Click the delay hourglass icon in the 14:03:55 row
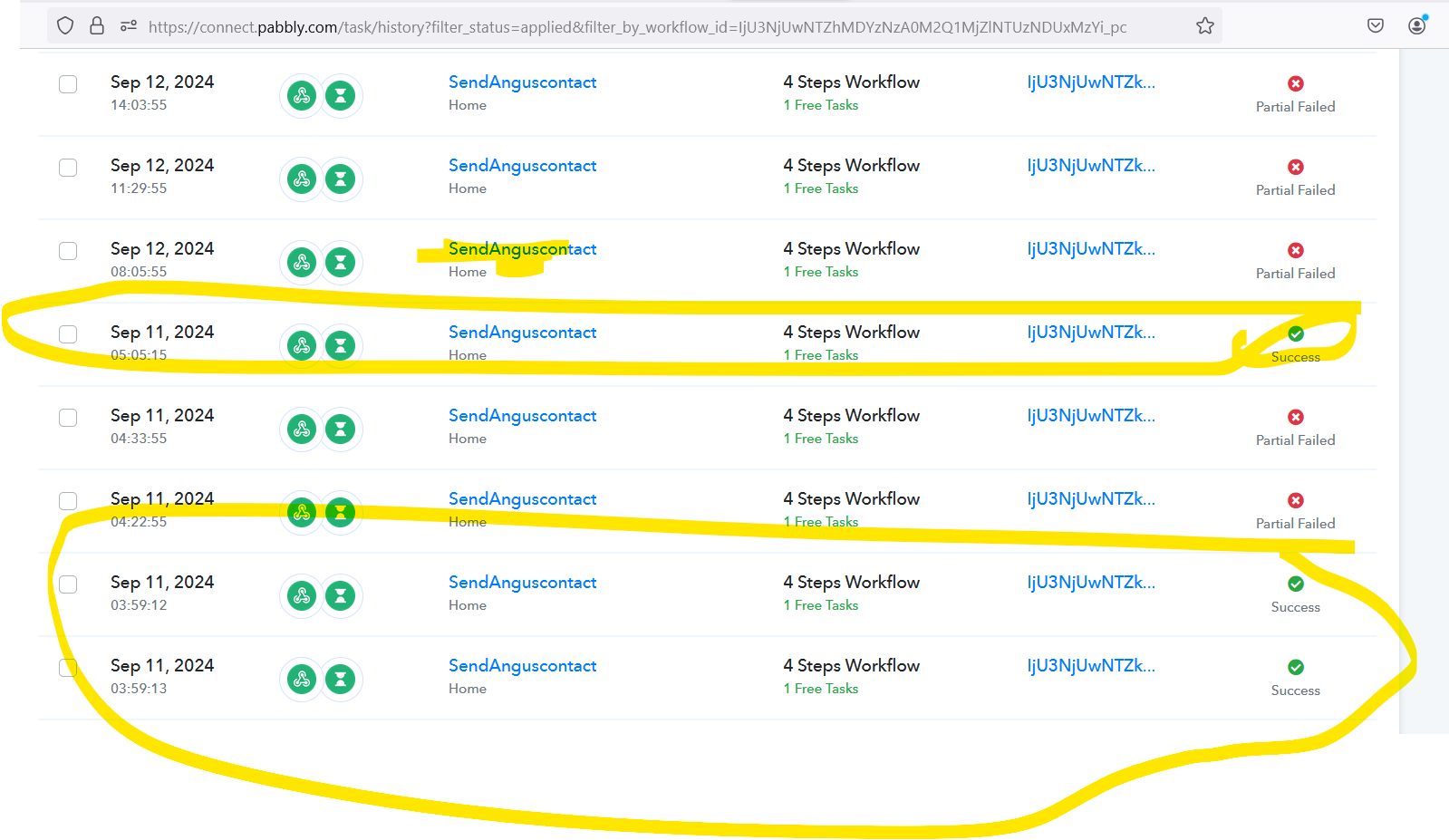1449x840 pixels. pos(341,96)
